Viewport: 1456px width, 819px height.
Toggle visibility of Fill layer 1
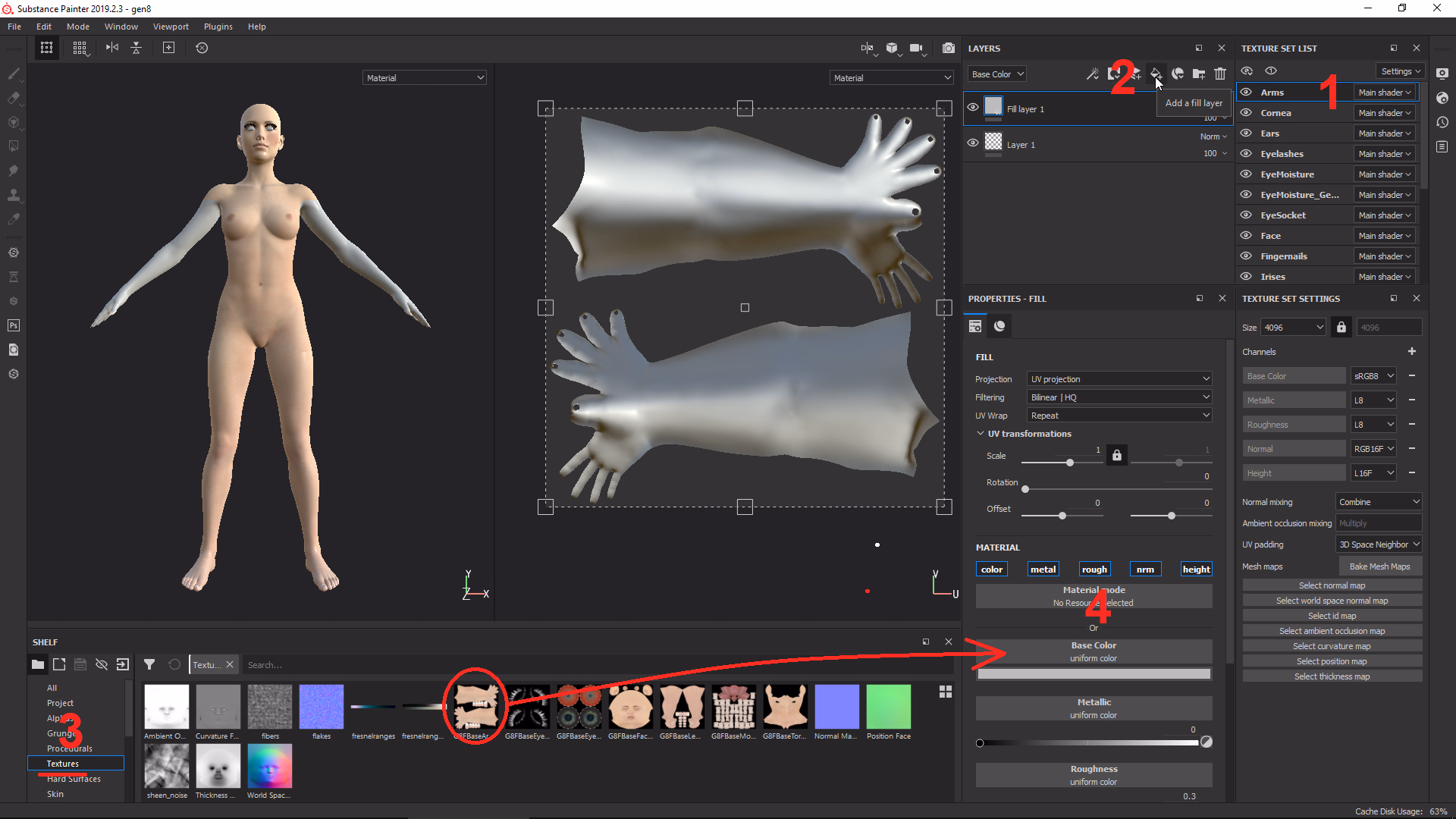973,107
